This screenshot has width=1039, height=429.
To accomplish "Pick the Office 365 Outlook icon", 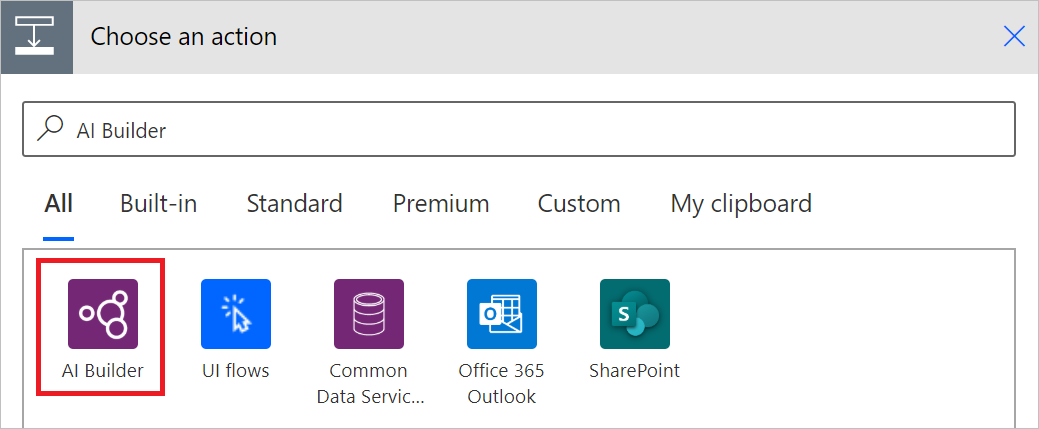I will (501, 313).
